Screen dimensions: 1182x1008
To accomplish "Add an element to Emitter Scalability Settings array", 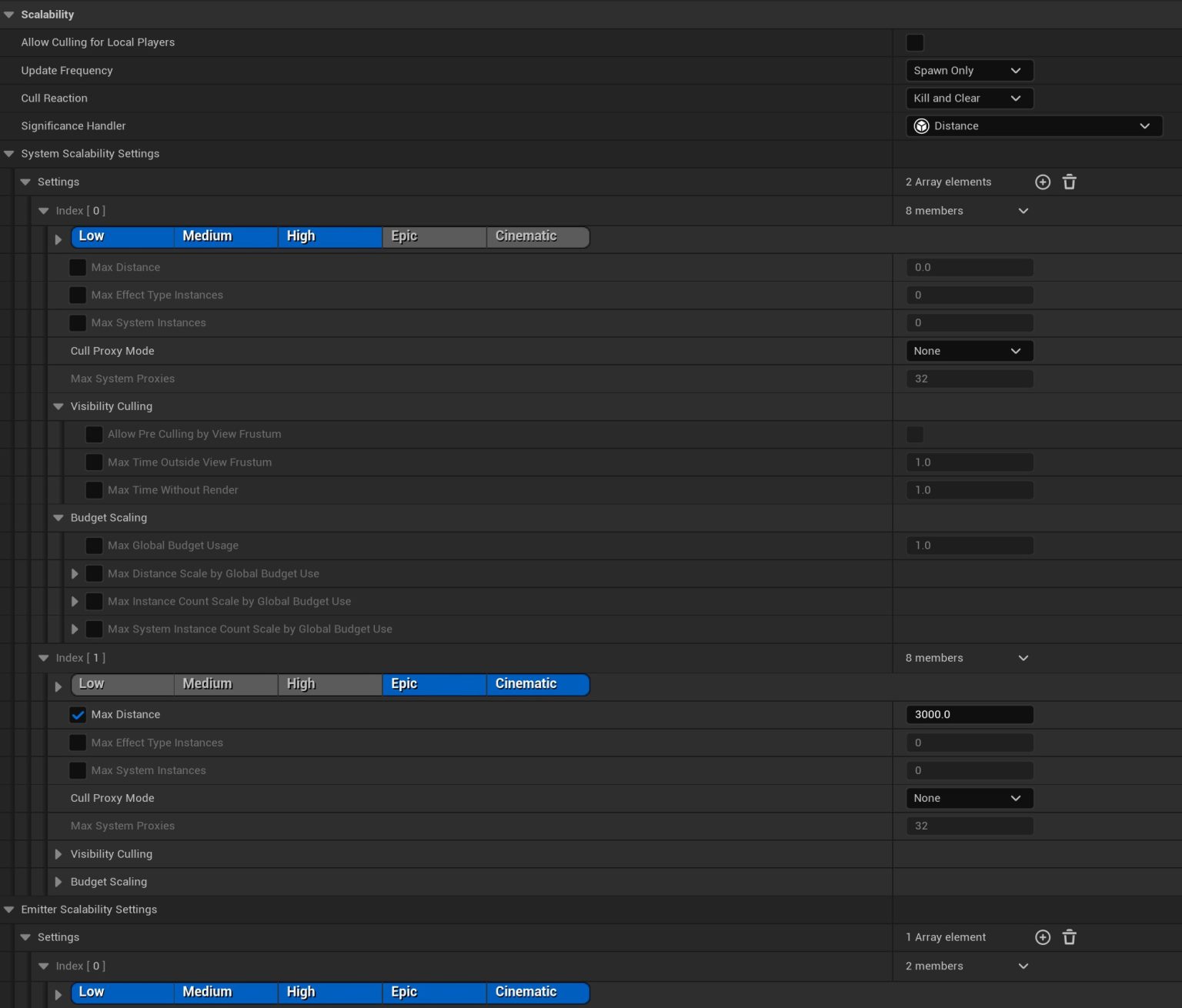I will 1043,937.
